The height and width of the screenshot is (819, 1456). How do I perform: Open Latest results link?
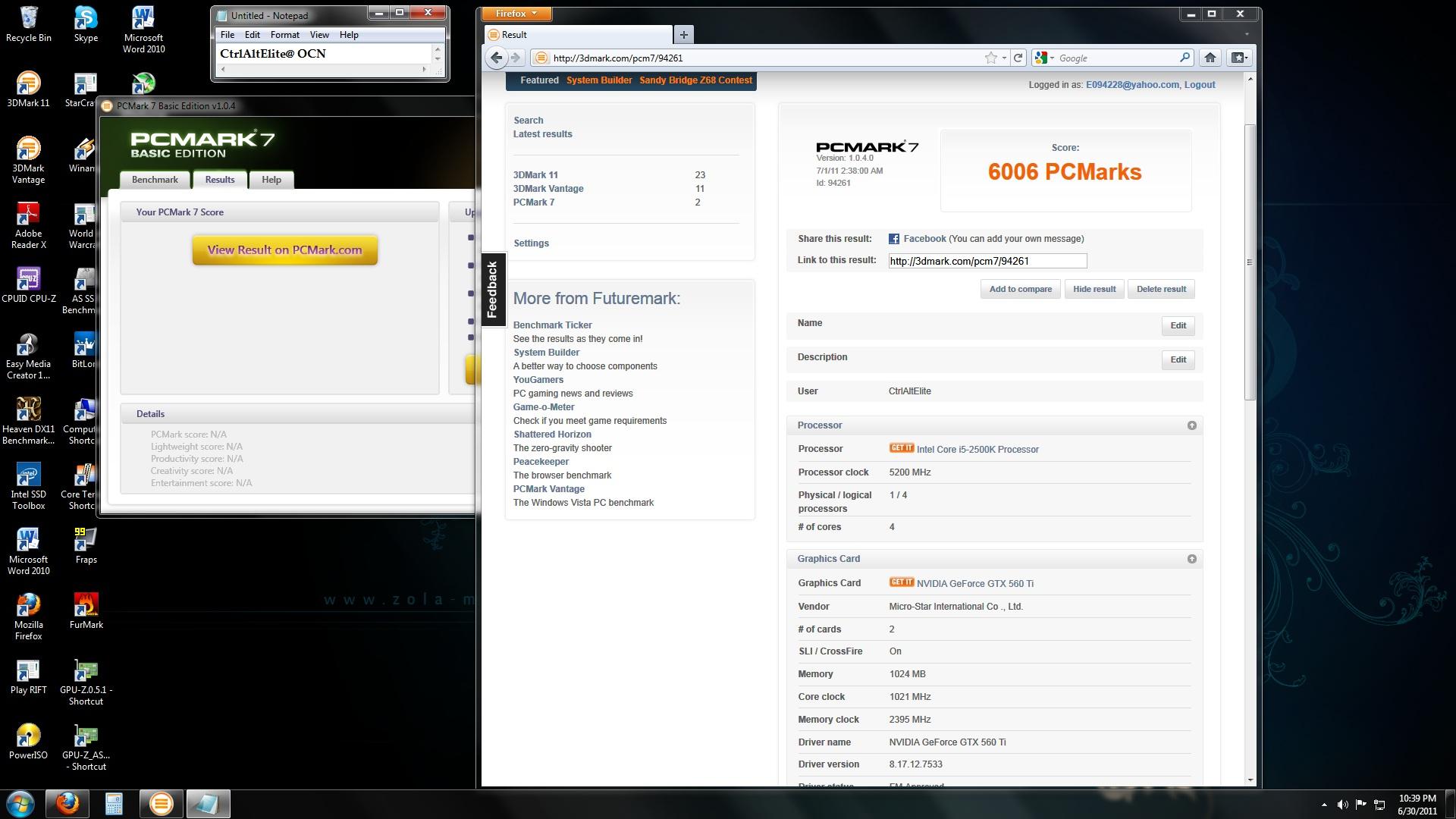[x=542, y=134]
